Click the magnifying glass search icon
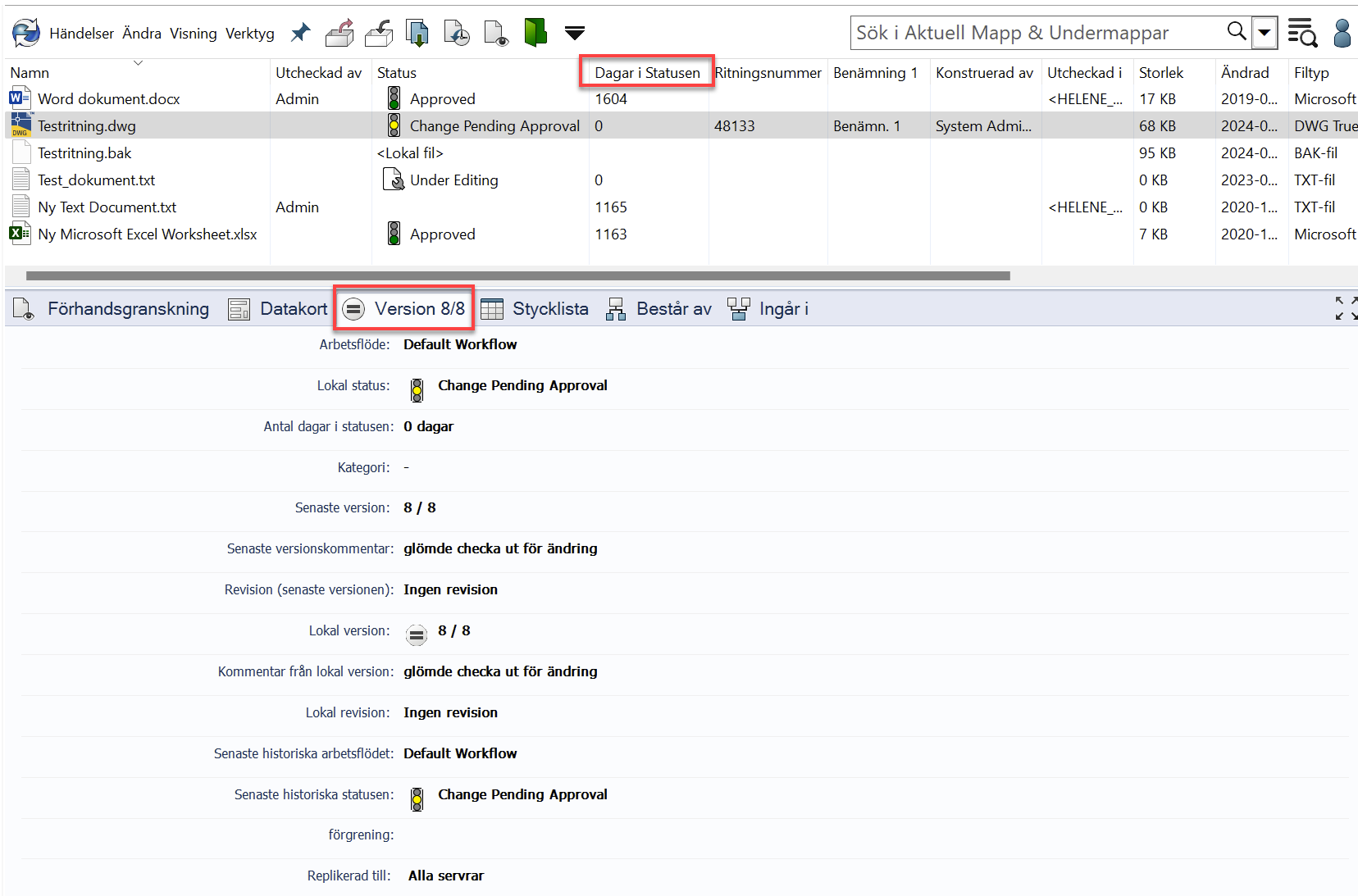The height and width of the screenshot is (896, 1358). click(1237, 32)
